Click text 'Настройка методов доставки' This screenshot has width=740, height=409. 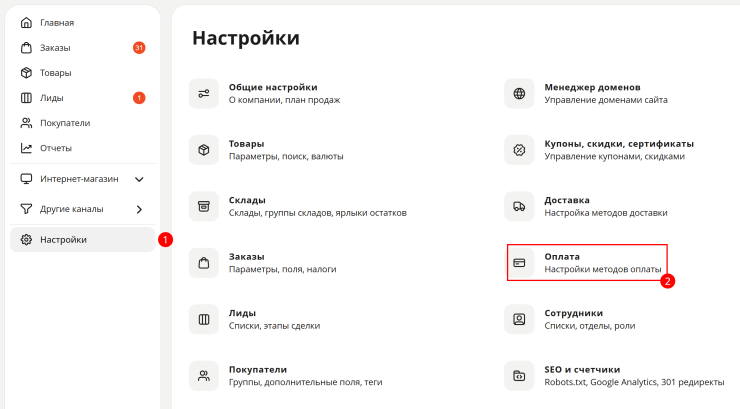point(605,213)
